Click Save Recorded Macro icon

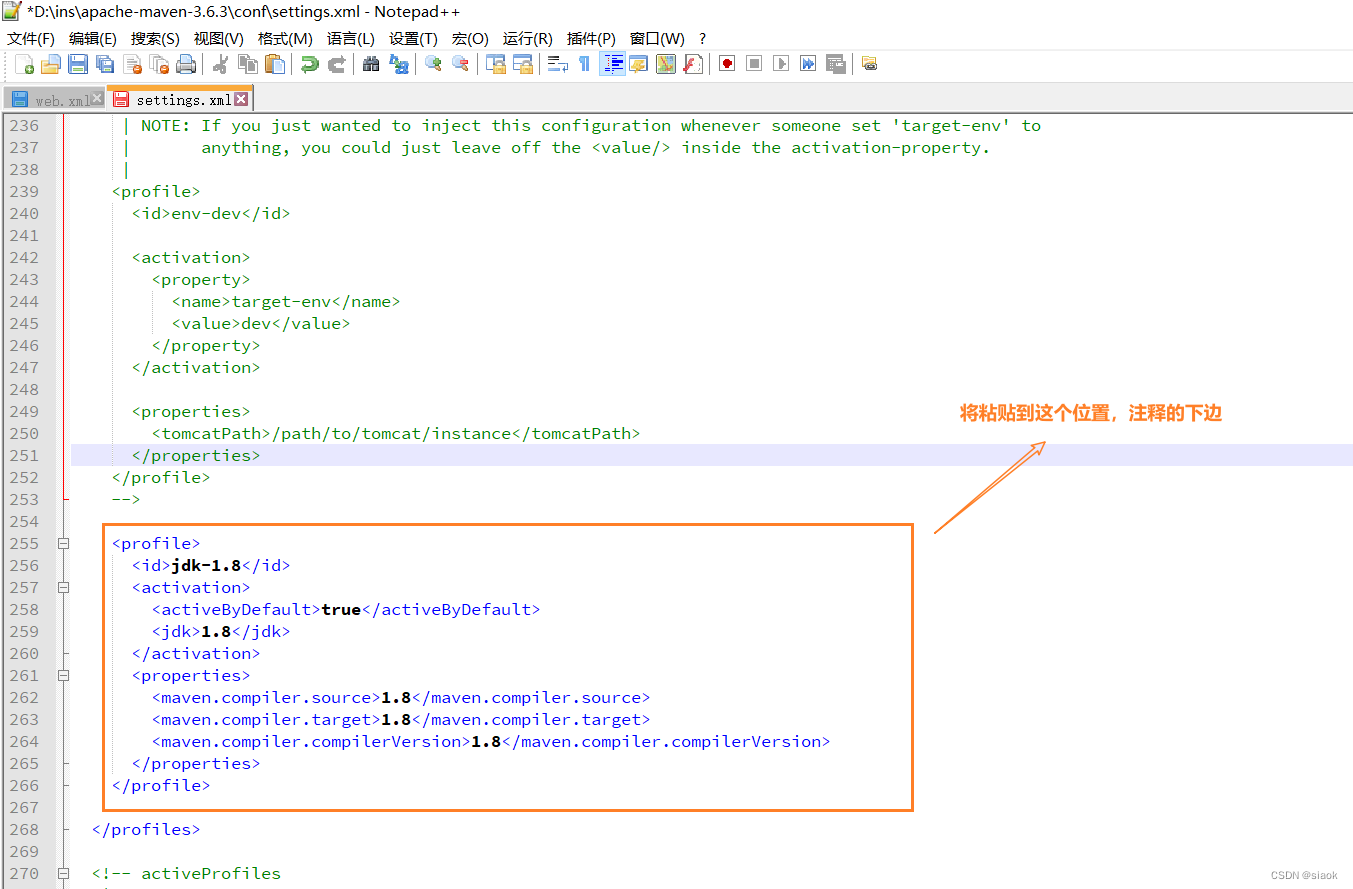[x=835, y=64]
